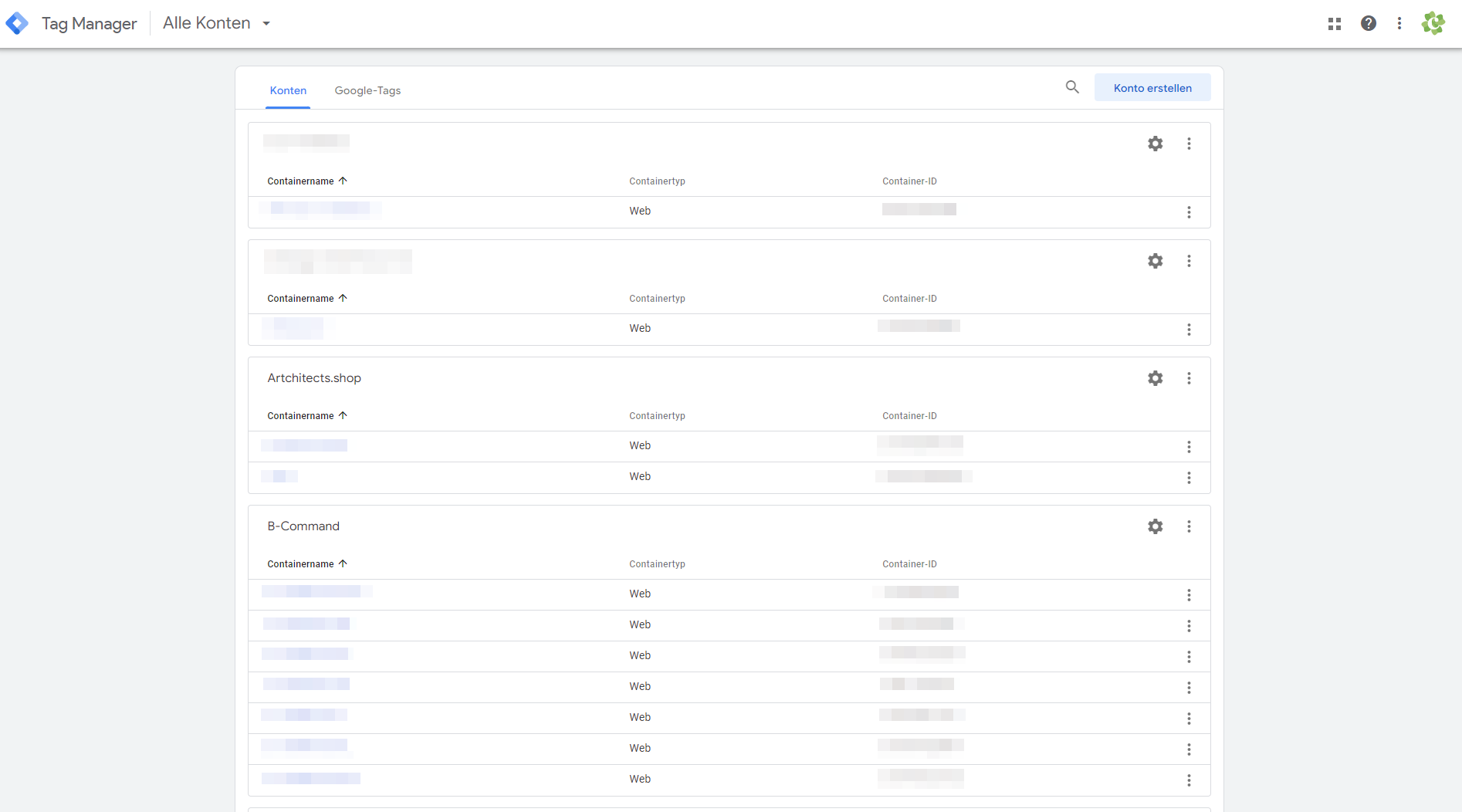Screen dimensions: 1462x812
Task: Switch to the Konten tab
Action: pyautogui.click(x=288, y=90)
